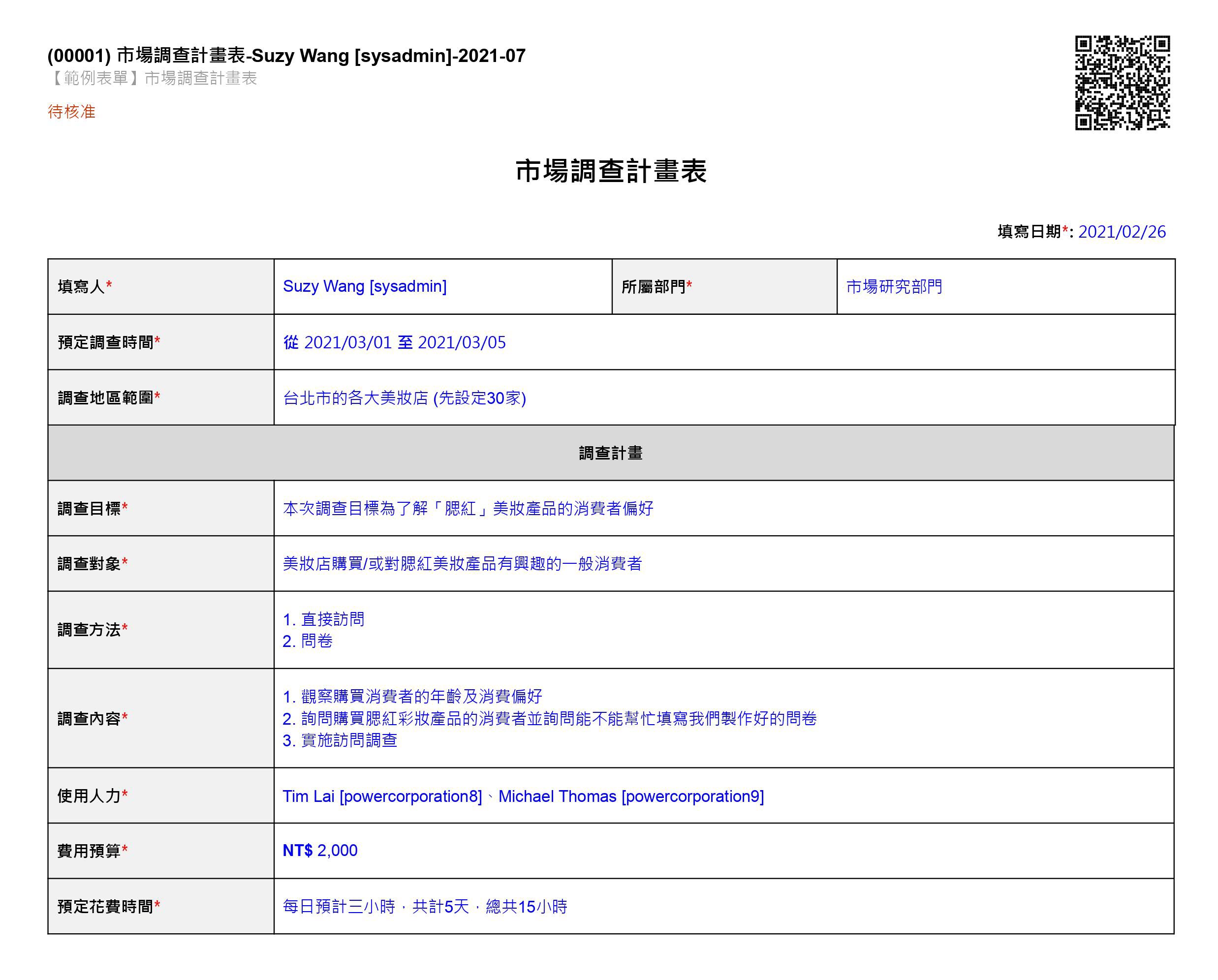Click the 調查計畫 section header

coord(611,453)
